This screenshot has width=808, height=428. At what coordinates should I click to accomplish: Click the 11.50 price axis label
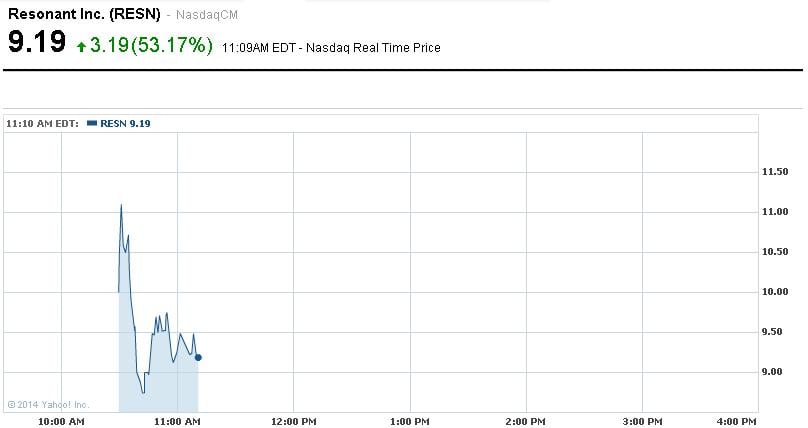(776, 173)
